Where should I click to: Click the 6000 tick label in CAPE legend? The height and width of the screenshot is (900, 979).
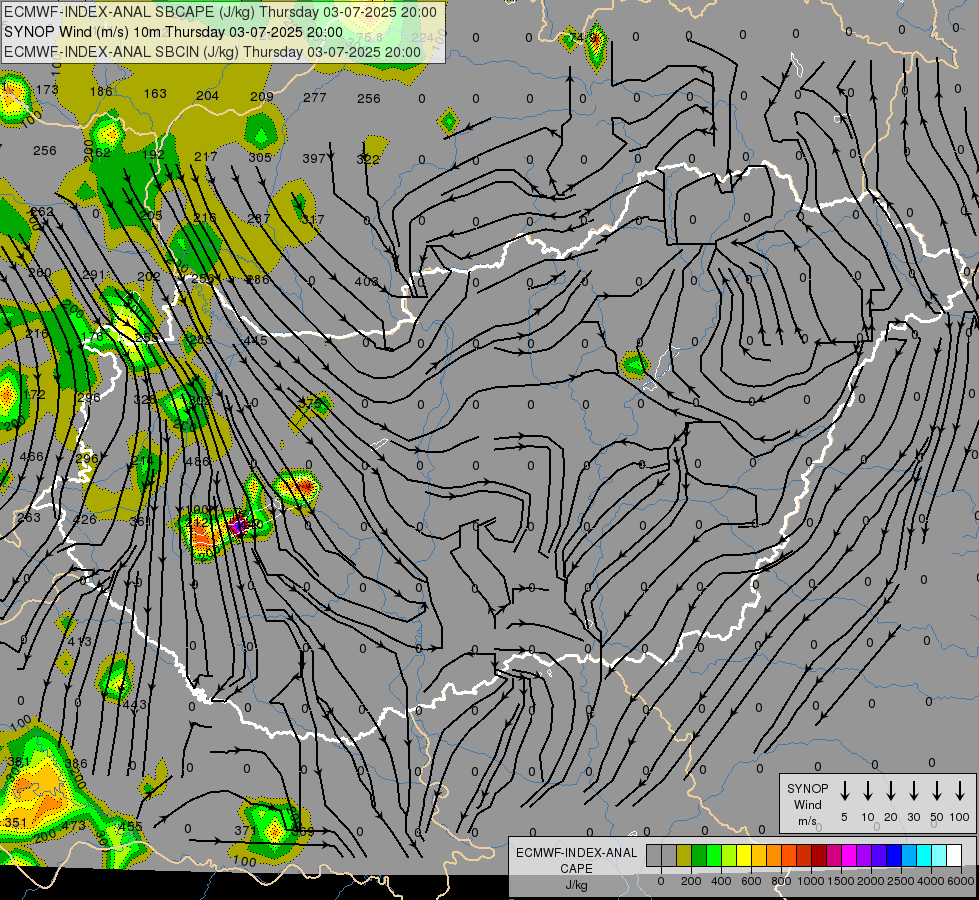[x=961, y=881]
